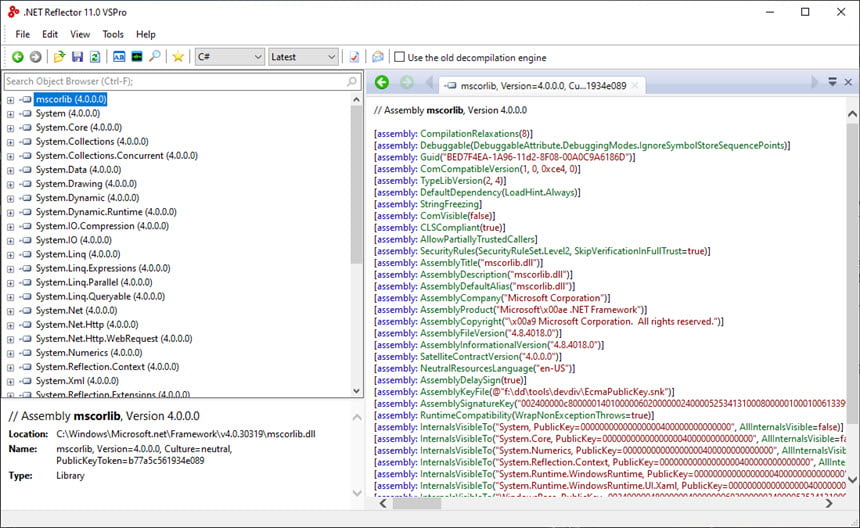This screenshot has width=860, height=528.
Task: Click the AssemblyTitle attribute link
Action: (x=450, y=263)
